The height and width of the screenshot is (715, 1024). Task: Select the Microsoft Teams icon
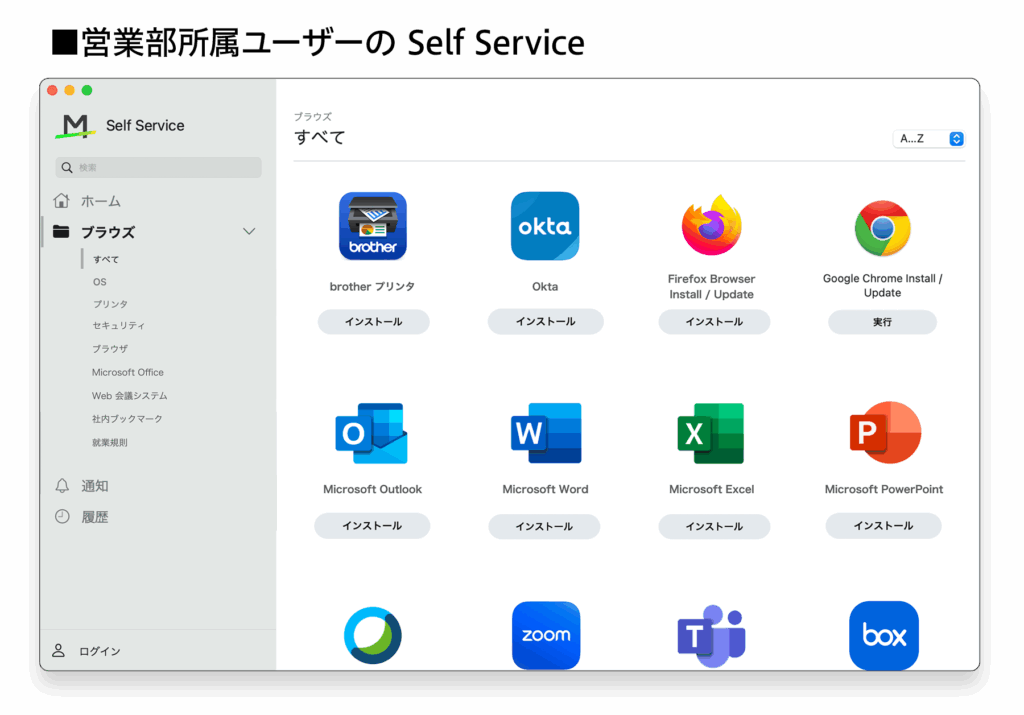[x=711, y=635]
